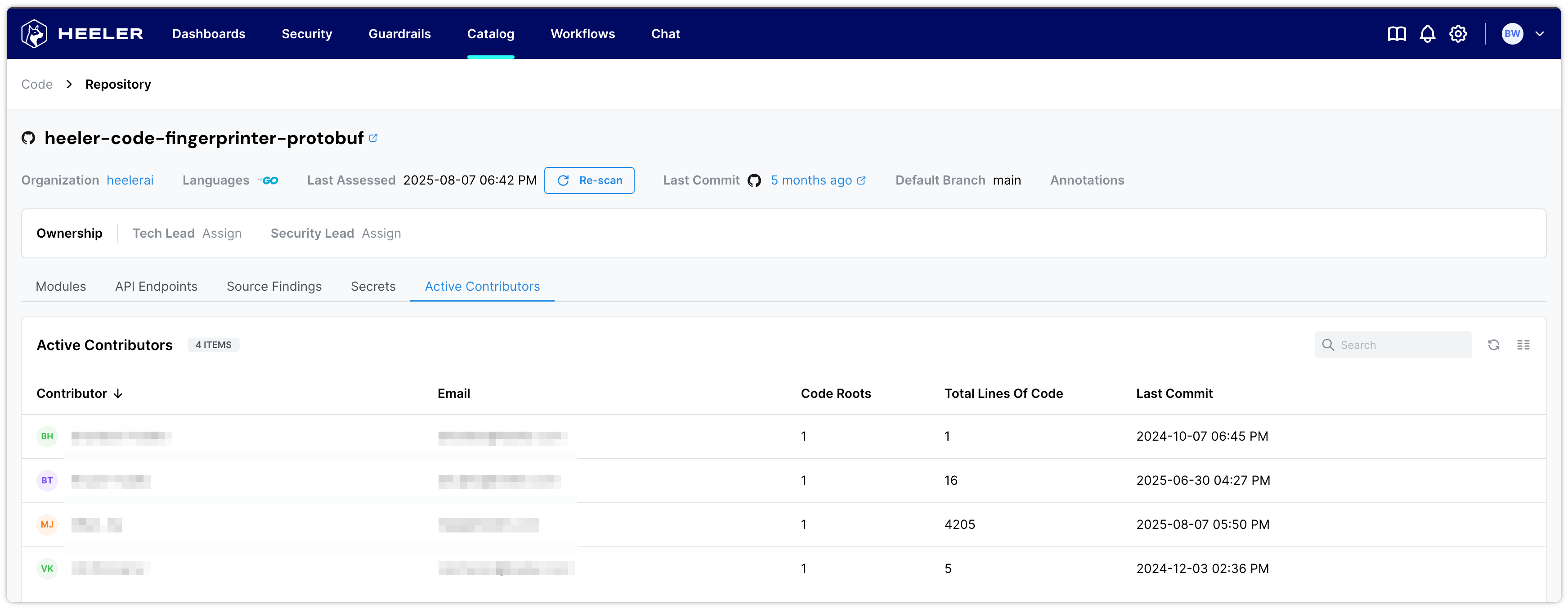Assign a Security Lead

[x=381, y=233]
